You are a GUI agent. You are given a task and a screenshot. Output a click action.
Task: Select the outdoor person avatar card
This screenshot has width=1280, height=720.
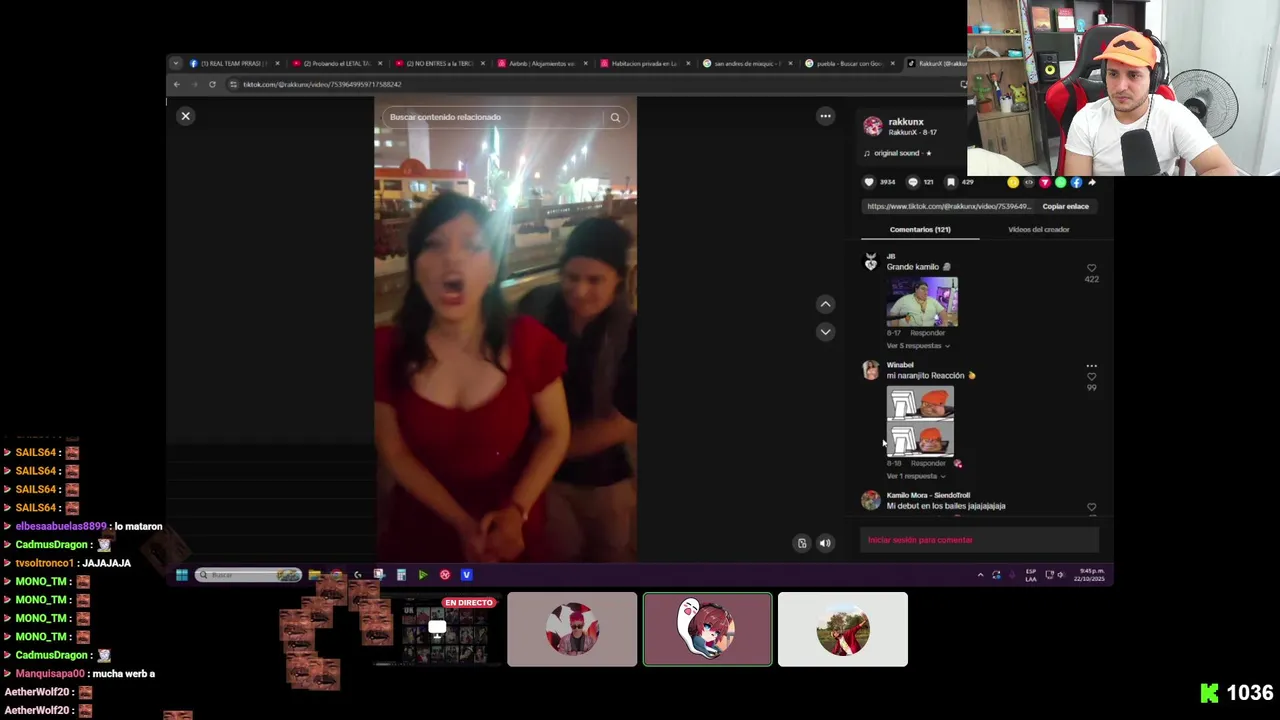pos(843,629)
